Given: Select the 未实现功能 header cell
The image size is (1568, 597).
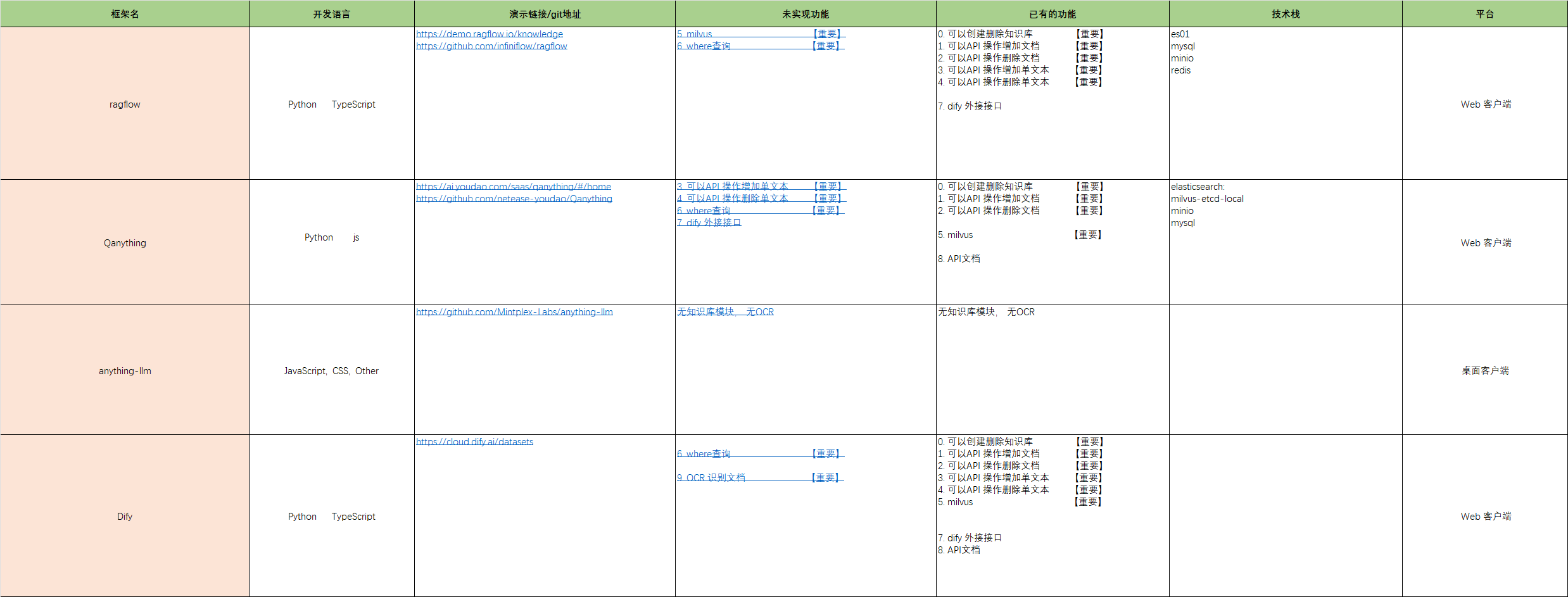Looking at the screenshot, I should coord(806,14).
